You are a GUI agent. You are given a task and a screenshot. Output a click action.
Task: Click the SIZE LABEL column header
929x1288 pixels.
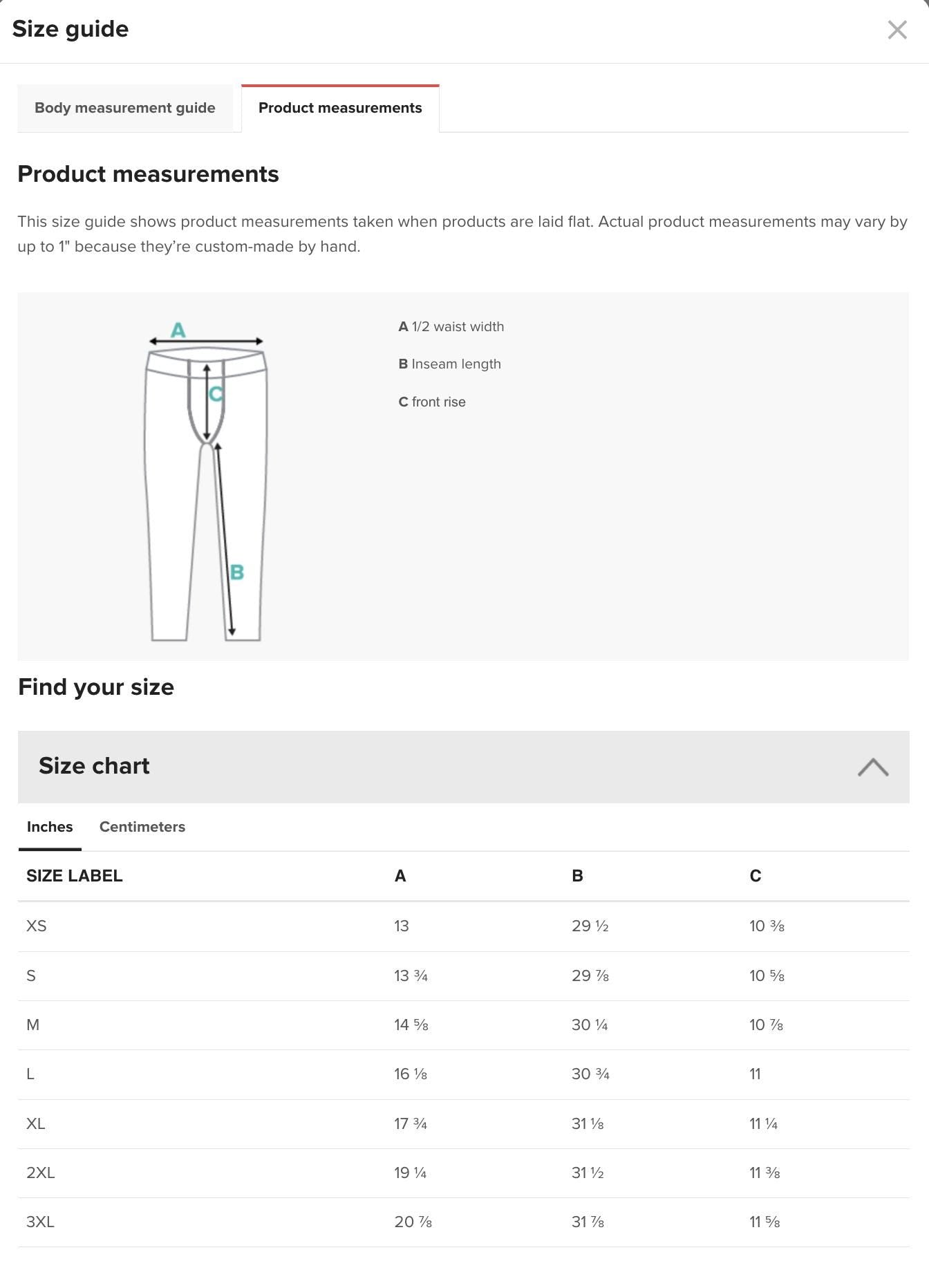74,875
